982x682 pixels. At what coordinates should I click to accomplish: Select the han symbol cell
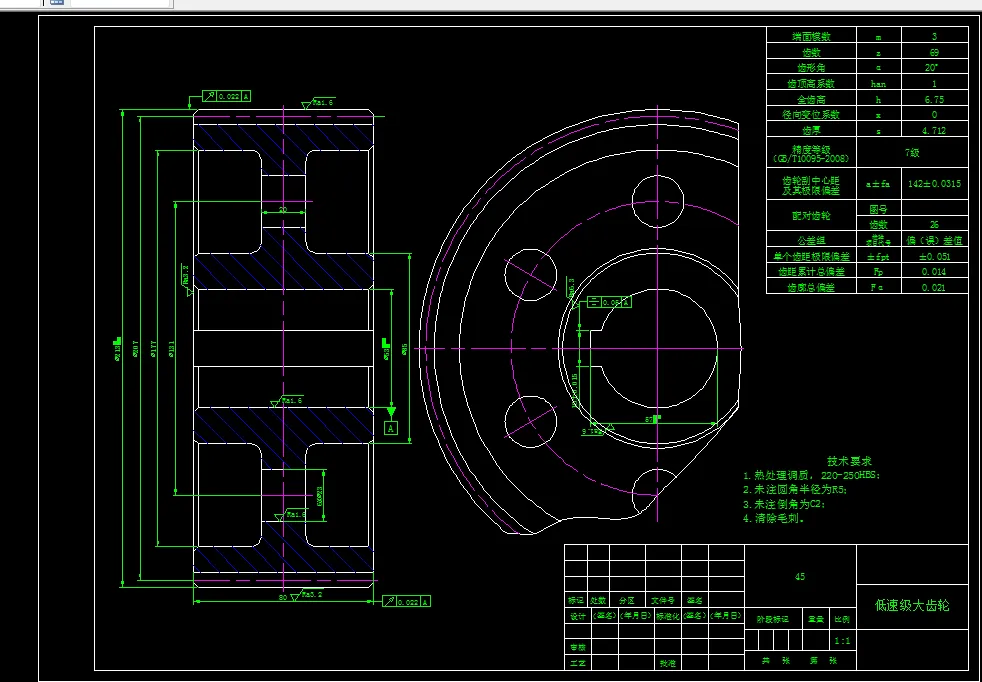pos(878,84)
